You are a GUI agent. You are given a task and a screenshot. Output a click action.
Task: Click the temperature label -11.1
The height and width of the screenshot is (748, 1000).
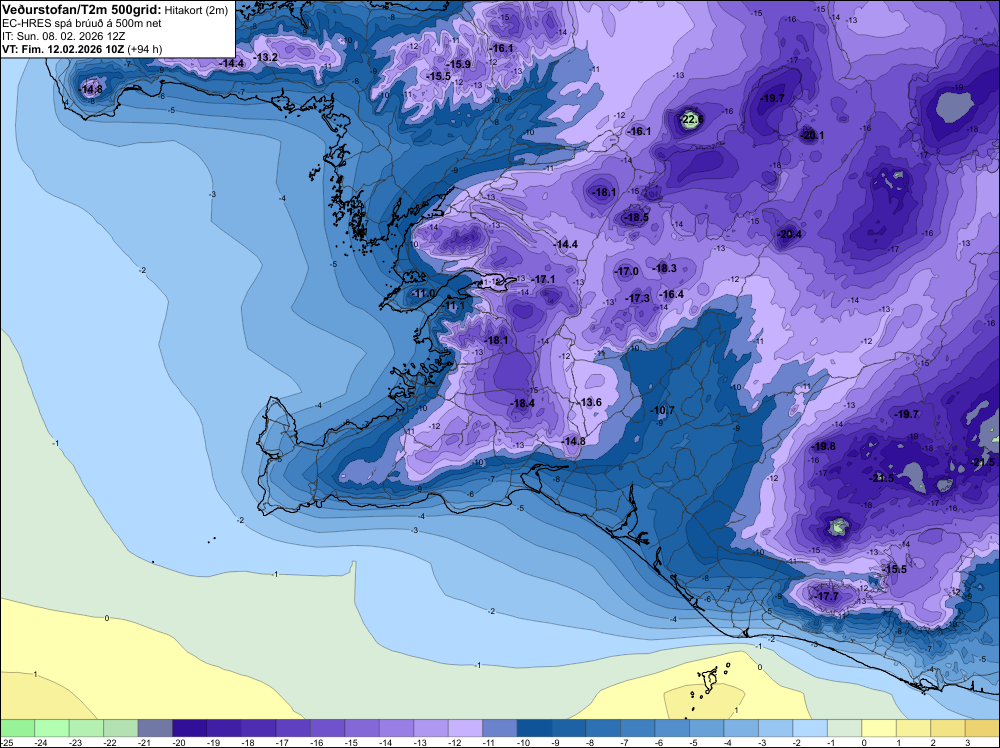[x=454, y=306]
